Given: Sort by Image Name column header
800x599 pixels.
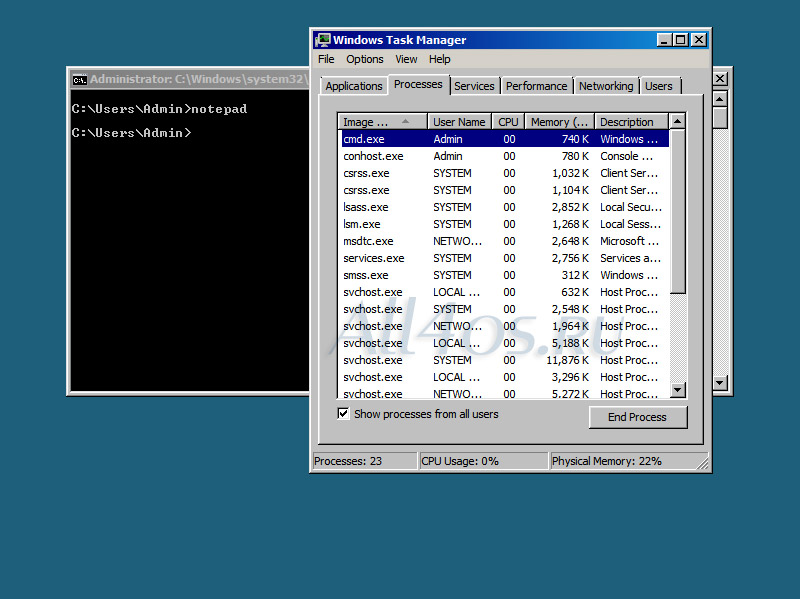Looking at the screenshot, I should tap(383, 122).
